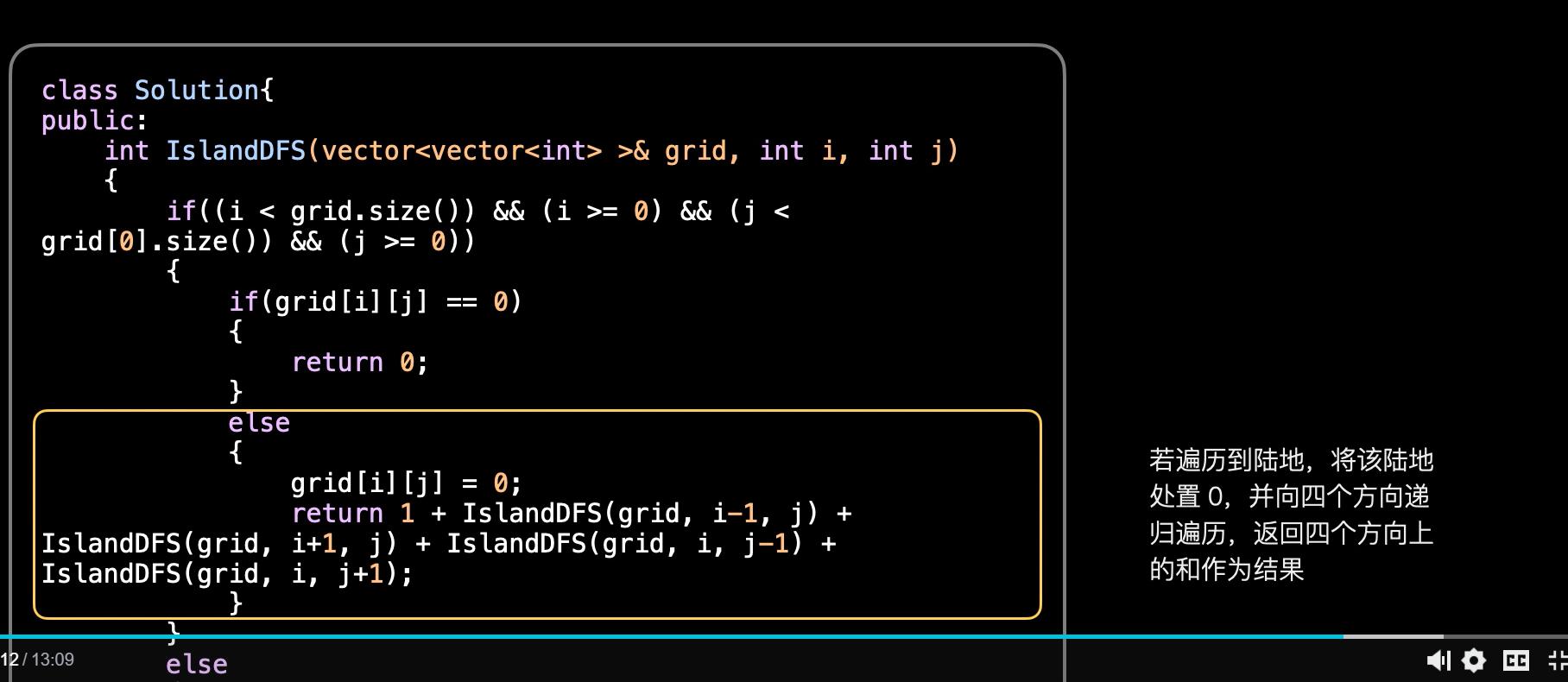Screen dimensions: 1568x682
Task: Click the 'return 1 + IslandDFS(grid, i-1, j)' line
Action: [x=572, y=513]
